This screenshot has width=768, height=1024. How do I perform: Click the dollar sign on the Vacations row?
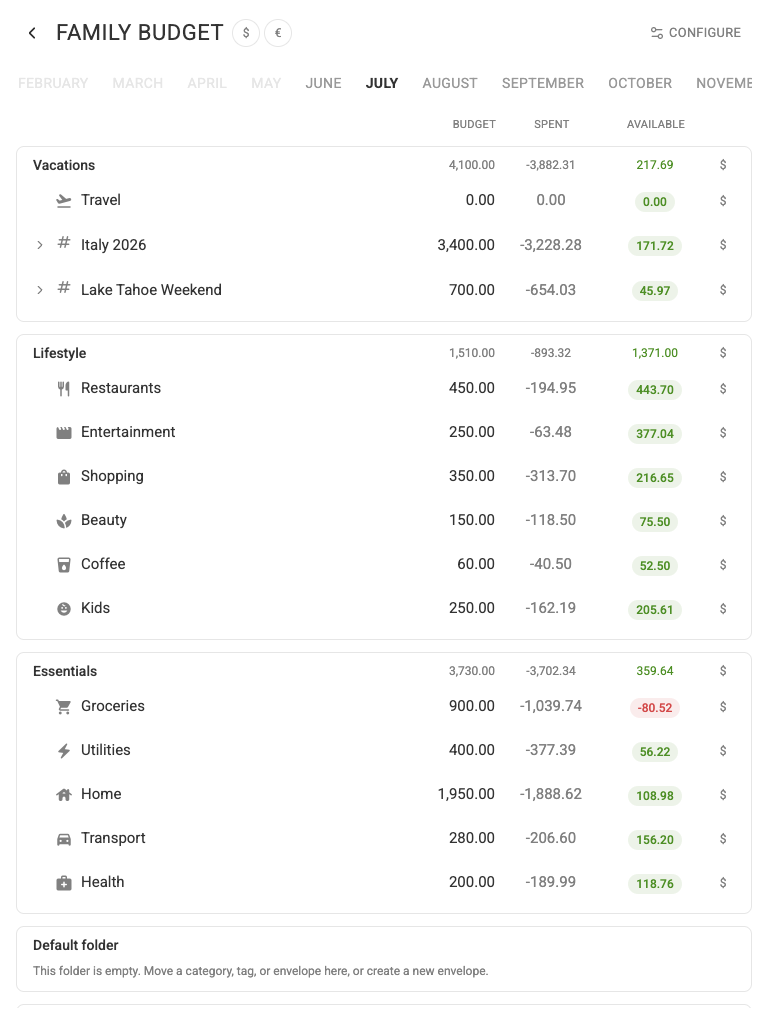coord(723,165)
